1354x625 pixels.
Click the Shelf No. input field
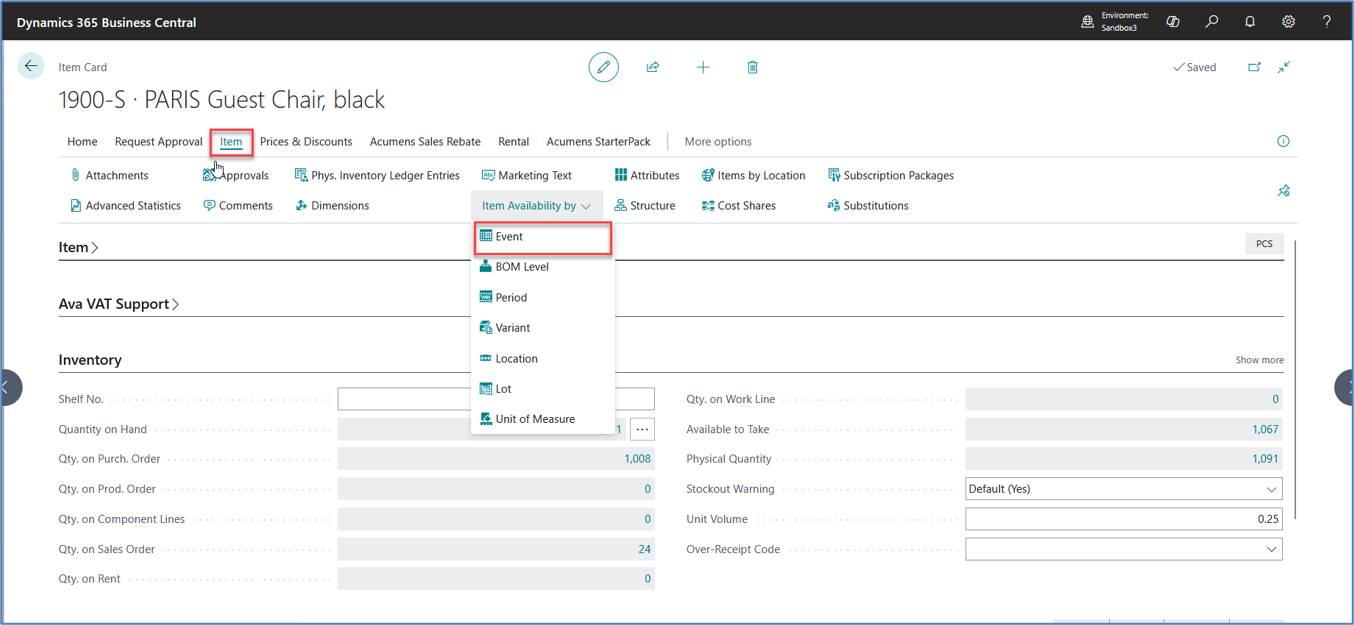pyautogui.click(x=496, y=399)
